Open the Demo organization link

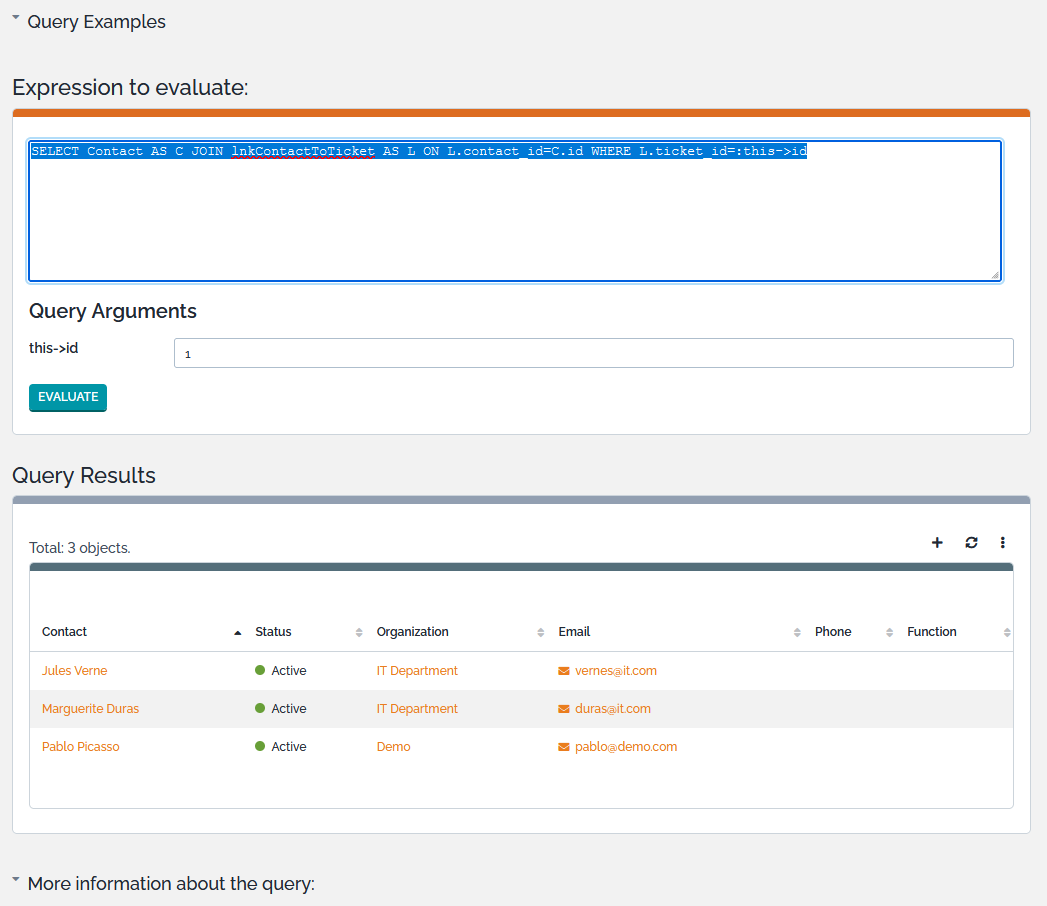393,747
